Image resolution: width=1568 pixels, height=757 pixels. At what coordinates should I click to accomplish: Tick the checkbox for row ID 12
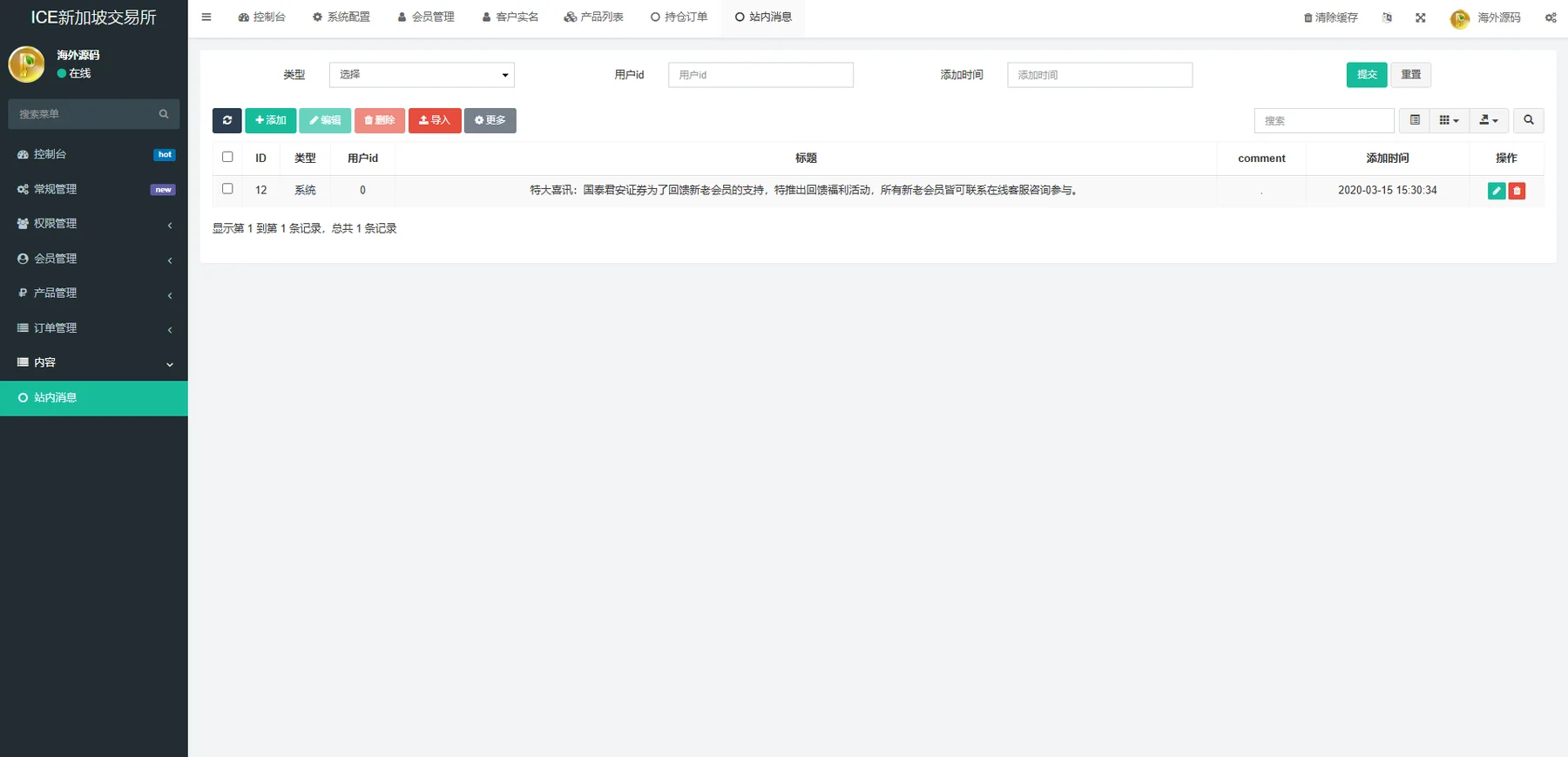pos(227,188)
